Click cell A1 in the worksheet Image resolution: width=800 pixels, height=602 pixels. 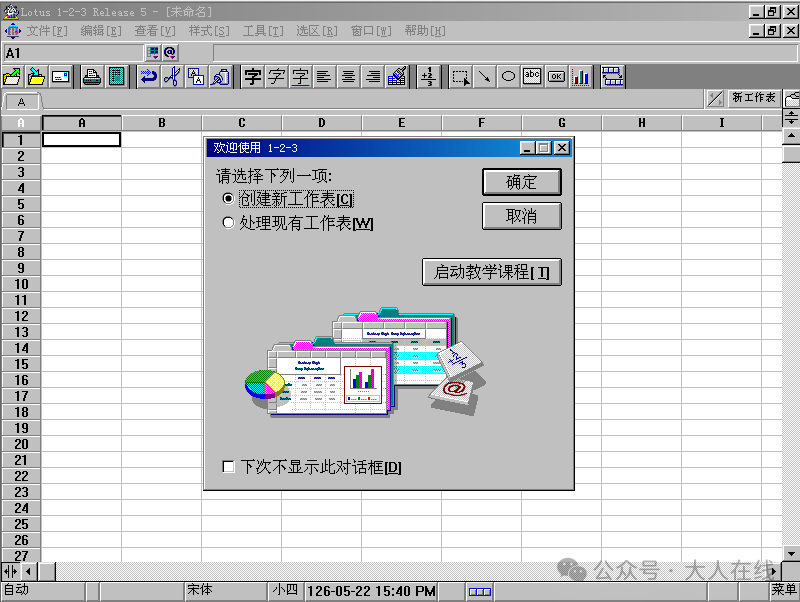(82, 140)
